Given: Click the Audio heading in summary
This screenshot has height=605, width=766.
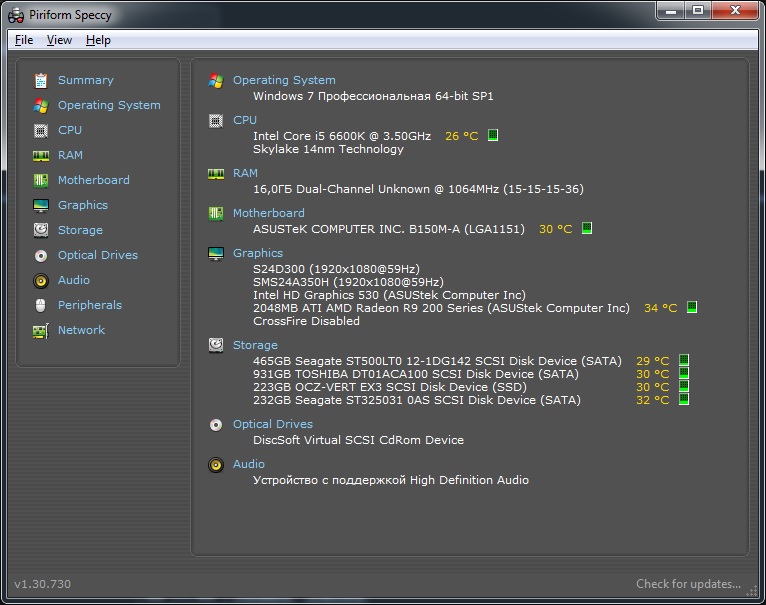Looking at the screenshot, I should coord(249,464).
